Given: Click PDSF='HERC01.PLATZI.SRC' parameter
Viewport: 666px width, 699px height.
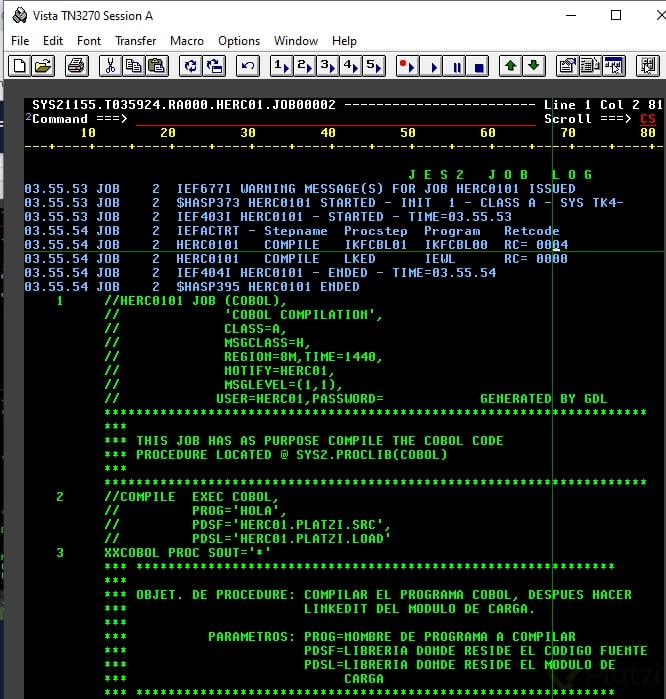Looking at the screenshot, I should point(291,525).
